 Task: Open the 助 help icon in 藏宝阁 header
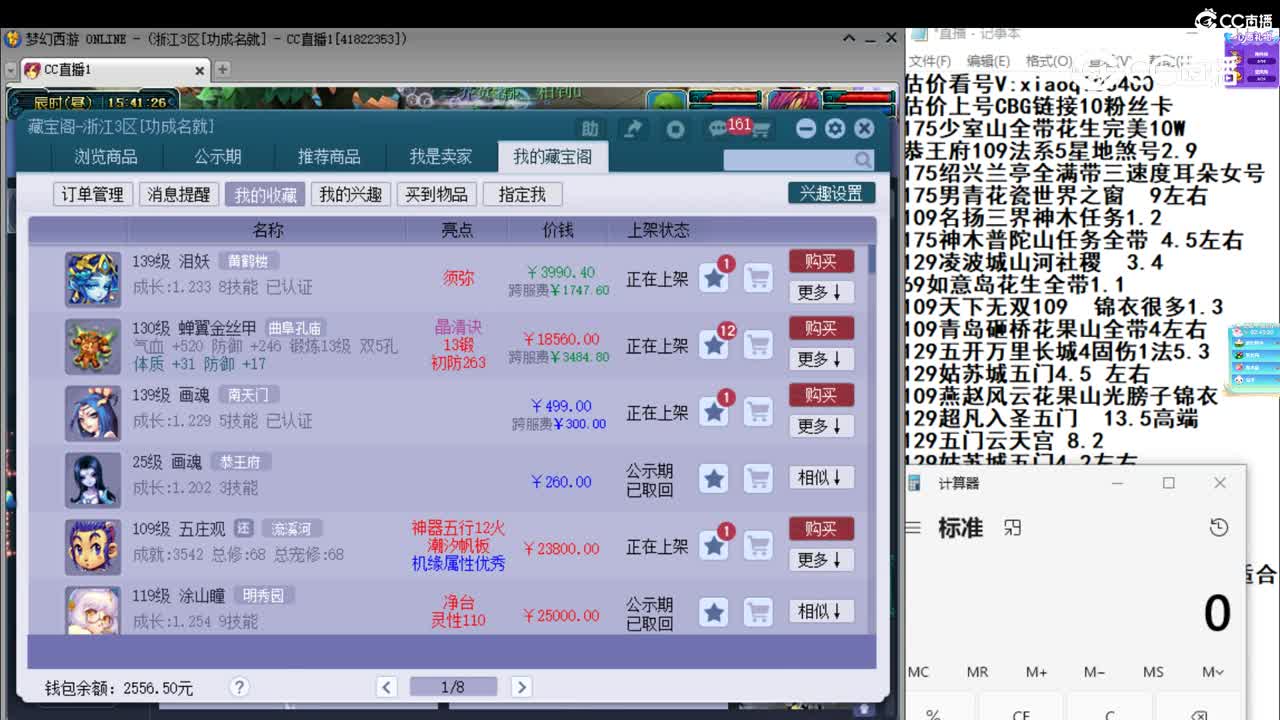[590, 129]
